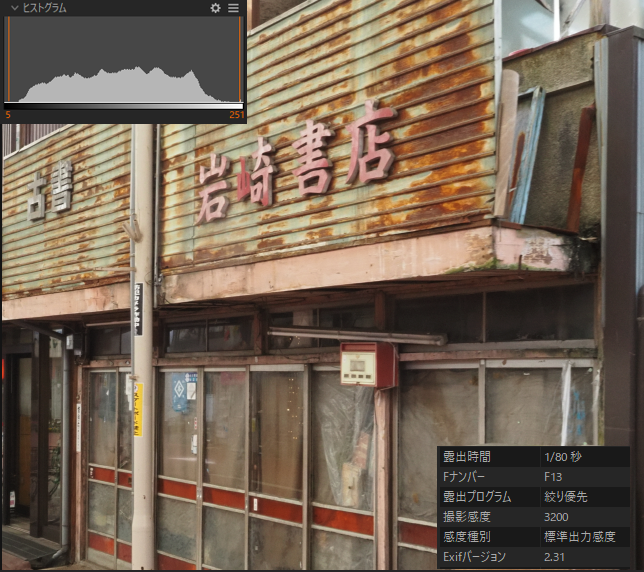Select the 1/80 秒 exposure value
644x572 pixels.
tap(563, 457)
